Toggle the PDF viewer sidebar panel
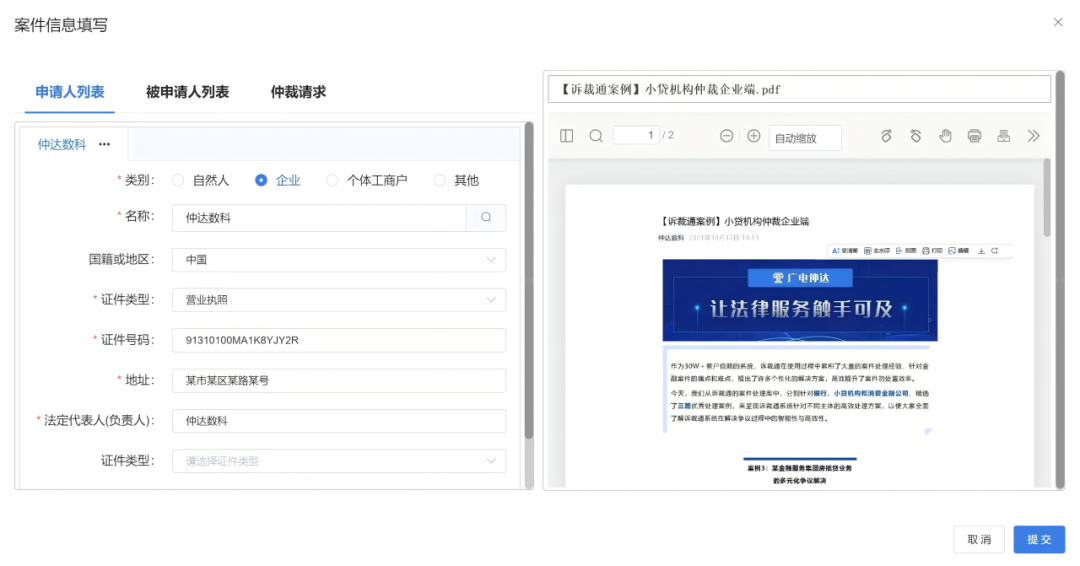Viewport: 1080px width, 566px height. point(566,136)
